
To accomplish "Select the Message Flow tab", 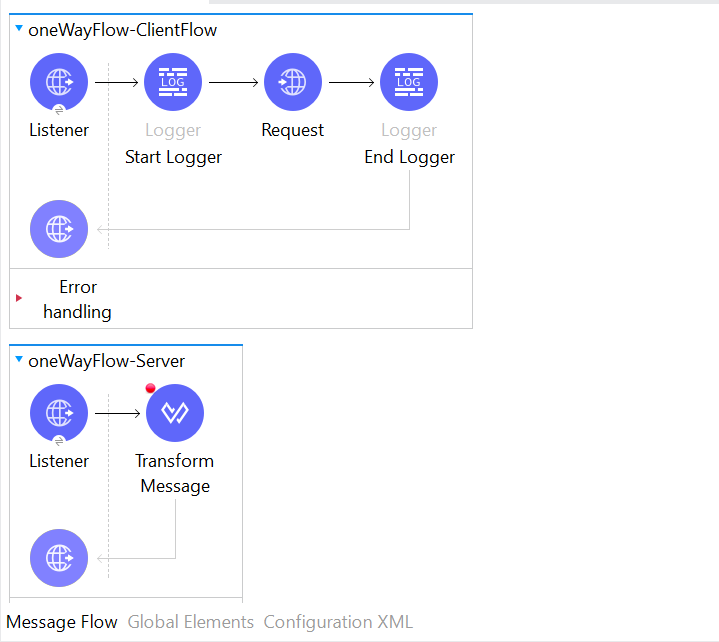I will tap(62, 622).
